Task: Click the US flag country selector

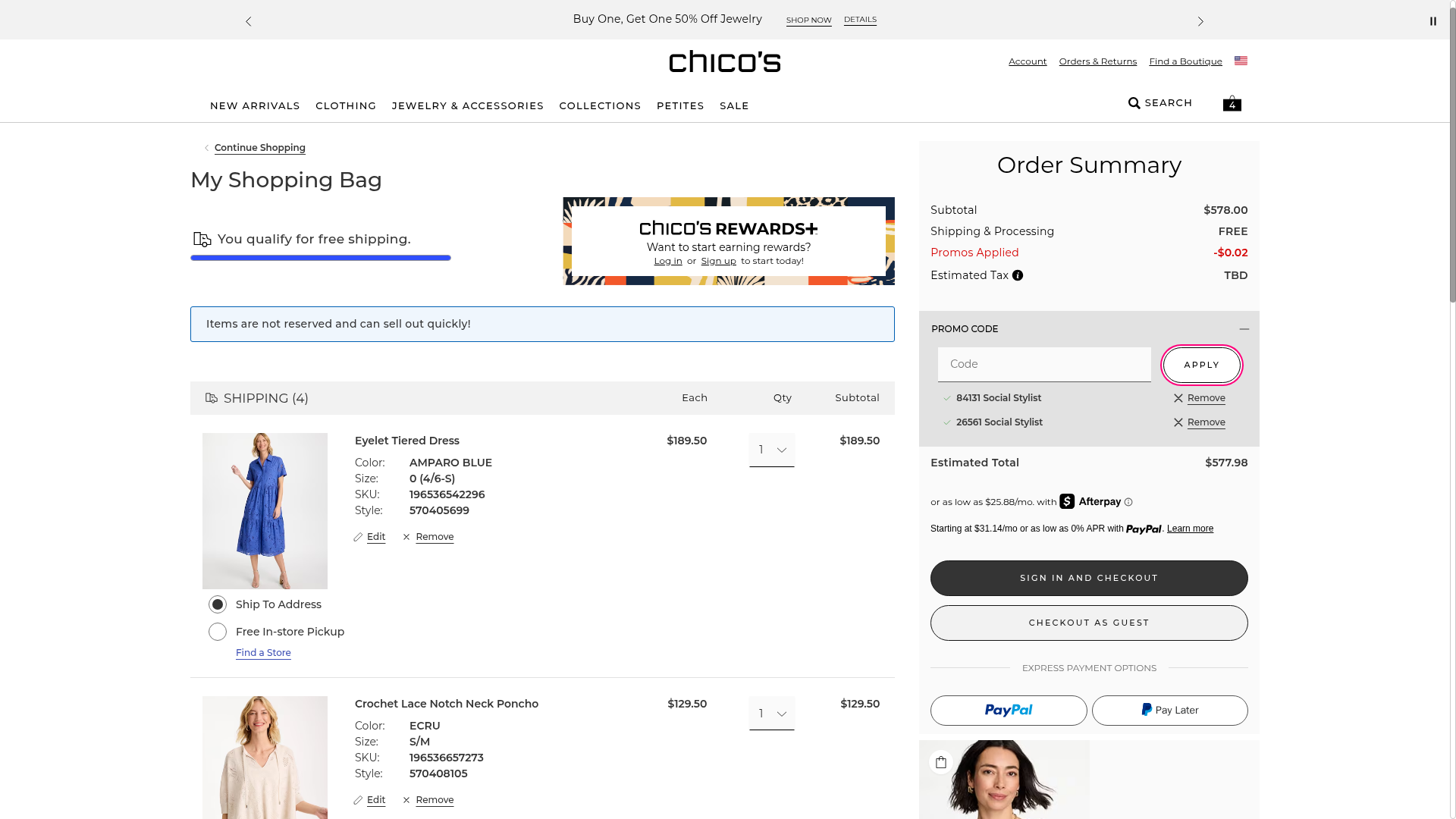Action: [x=1241, y=61]
